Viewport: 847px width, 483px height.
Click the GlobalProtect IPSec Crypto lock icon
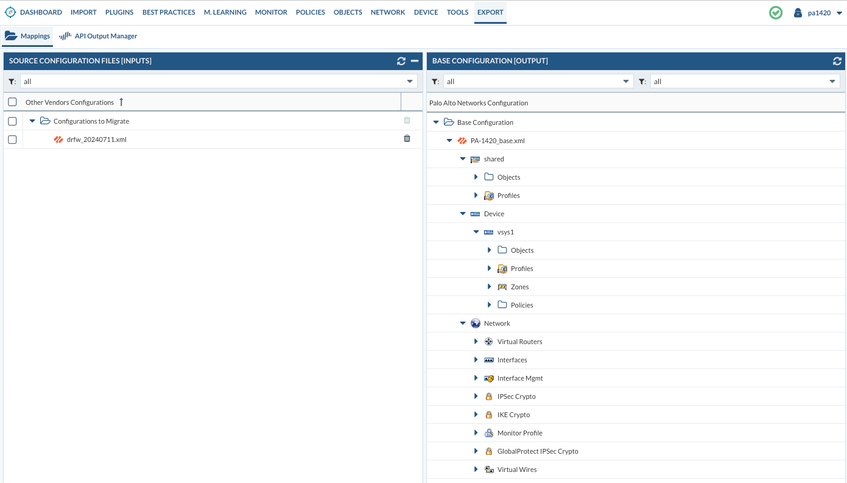click(489, 451)
